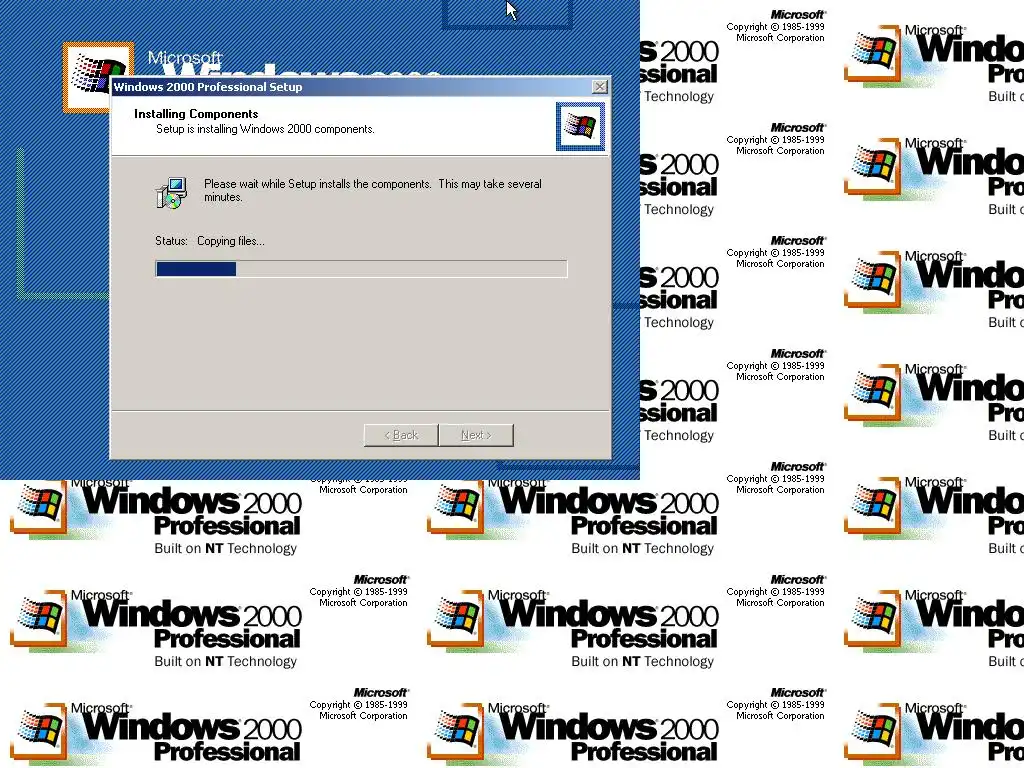Click the Windows flag icon in dialog header

tap(580, 126)
